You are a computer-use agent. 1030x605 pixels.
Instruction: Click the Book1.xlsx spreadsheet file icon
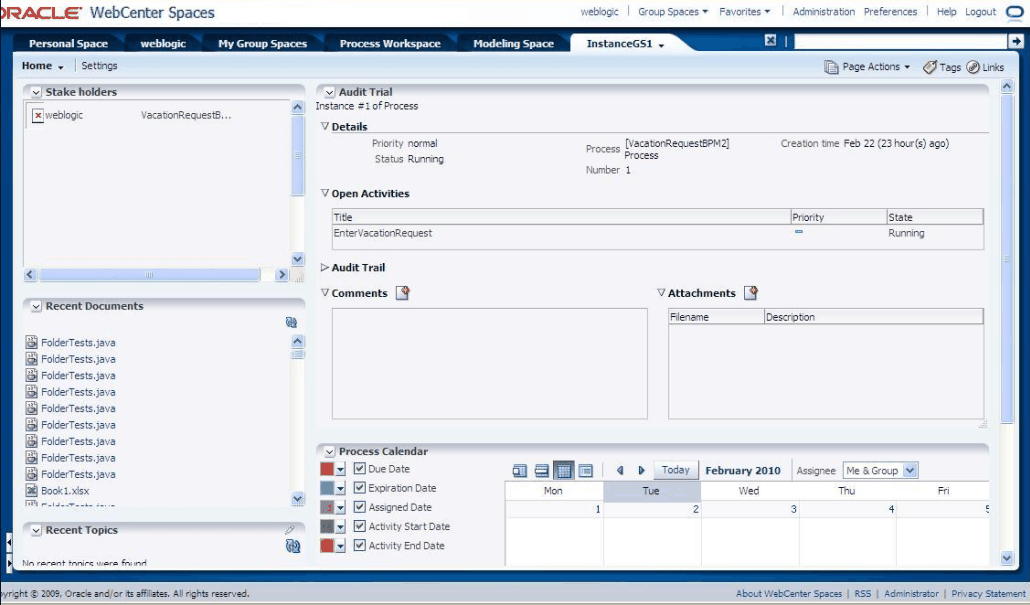(x=31, y=490)
